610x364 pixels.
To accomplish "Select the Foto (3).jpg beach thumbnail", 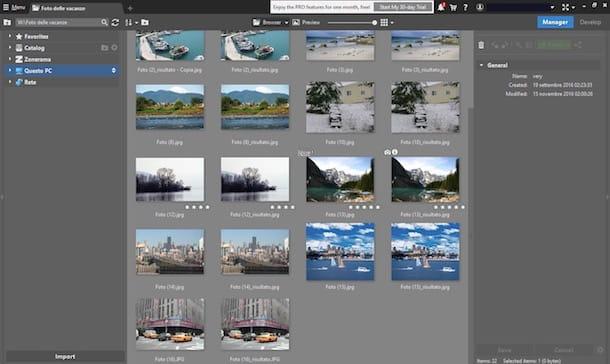I will 340,46.
